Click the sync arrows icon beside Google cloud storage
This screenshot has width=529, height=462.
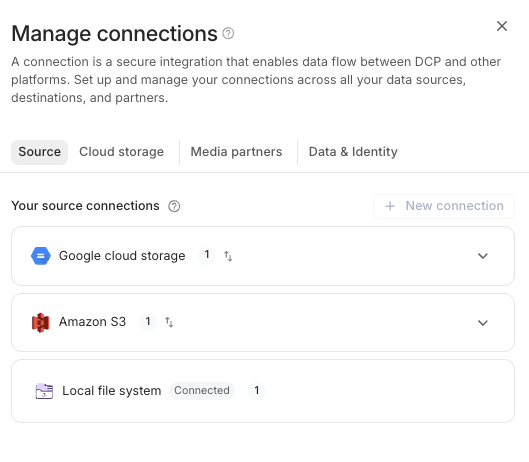[x=228, y=256]
